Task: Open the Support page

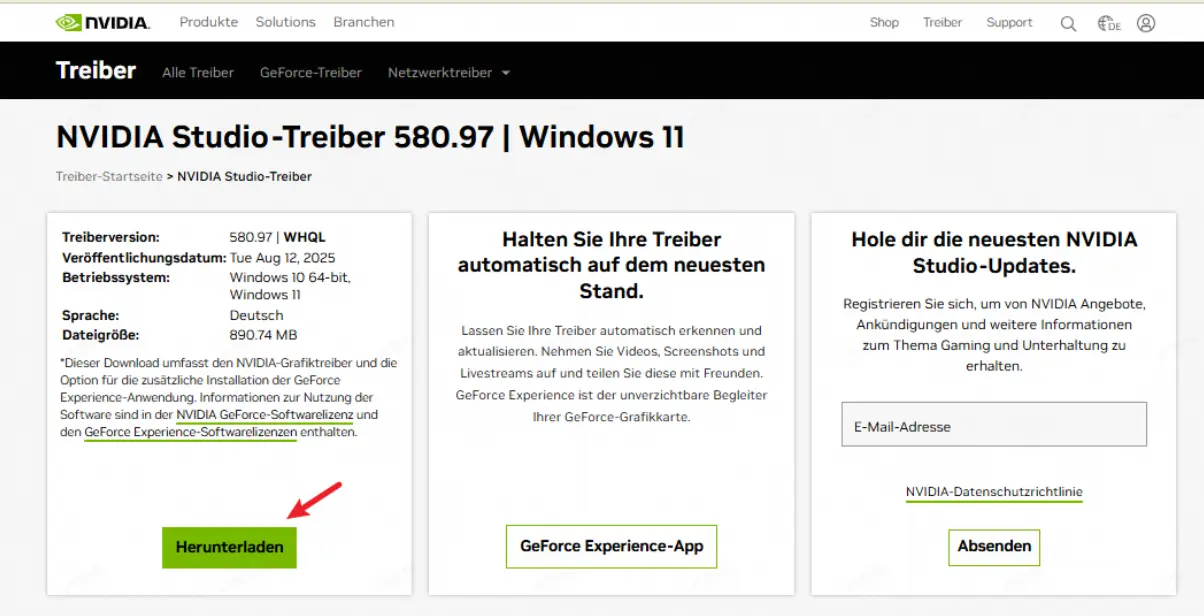Action: [1010, 22]
